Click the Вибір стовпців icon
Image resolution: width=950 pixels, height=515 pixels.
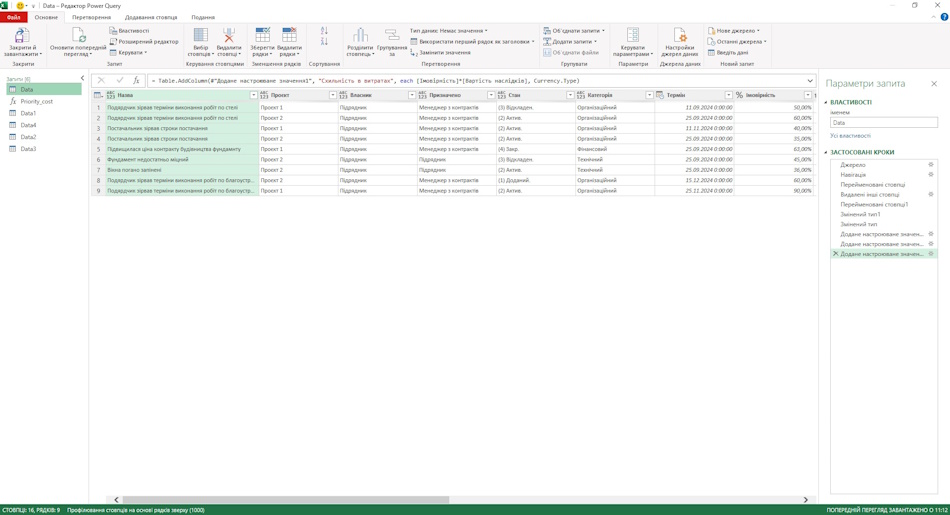tap(200, 35)
